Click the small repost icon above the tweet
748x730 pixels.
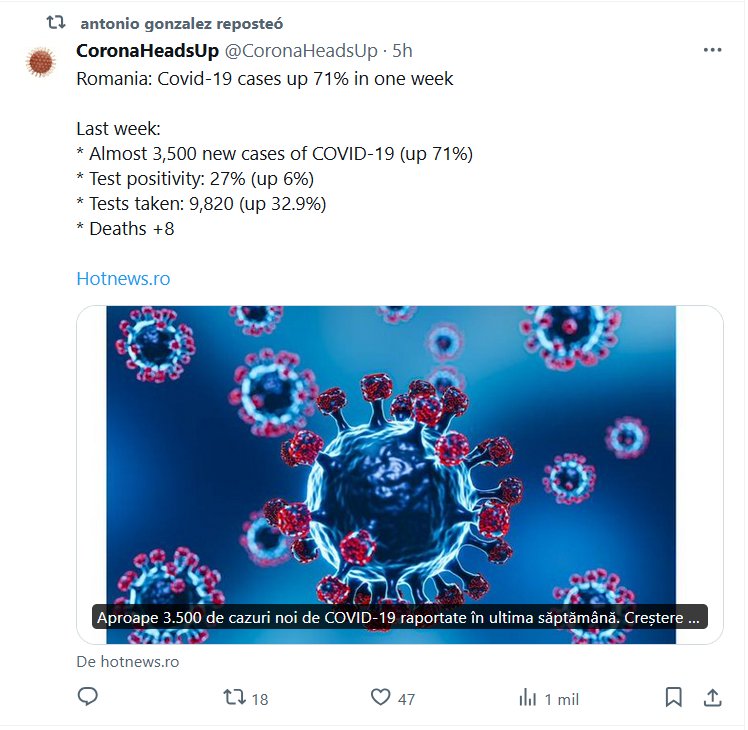click(57, 22)
